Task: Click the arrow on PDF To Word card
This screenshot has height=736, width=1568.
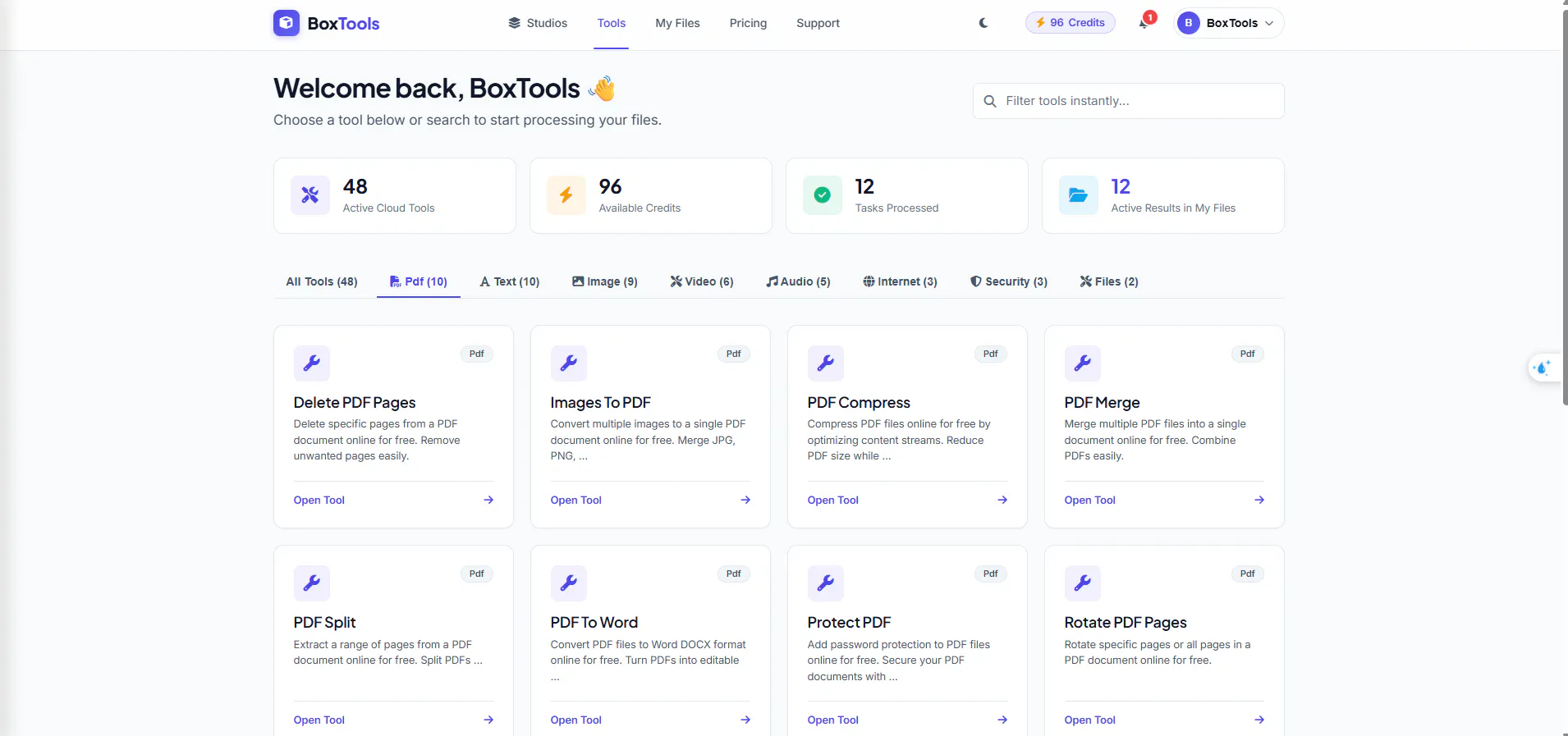Action: [745, 720]
